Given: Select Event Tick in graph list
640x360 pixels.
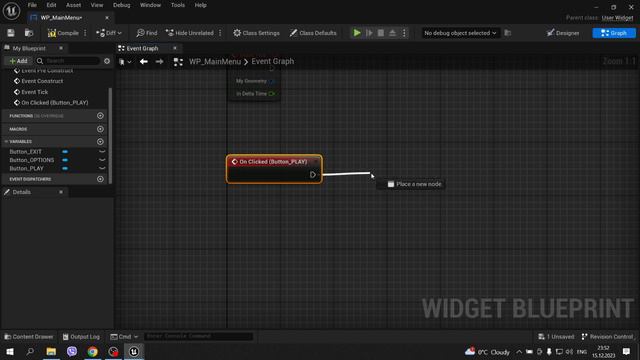Looking at the screenshot, I should click(x=34, y=92).
